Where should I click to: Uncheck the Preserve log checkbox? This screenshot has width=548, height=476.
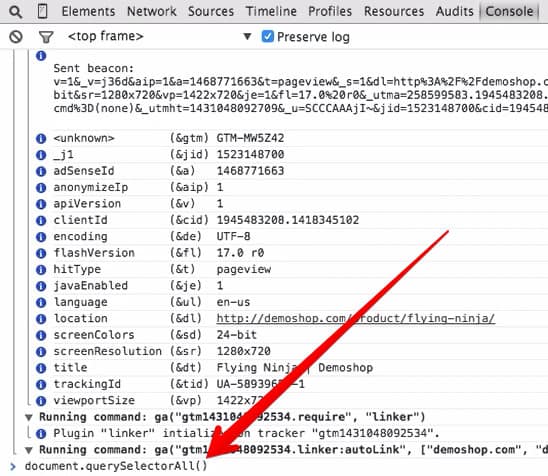coord(267,36)
